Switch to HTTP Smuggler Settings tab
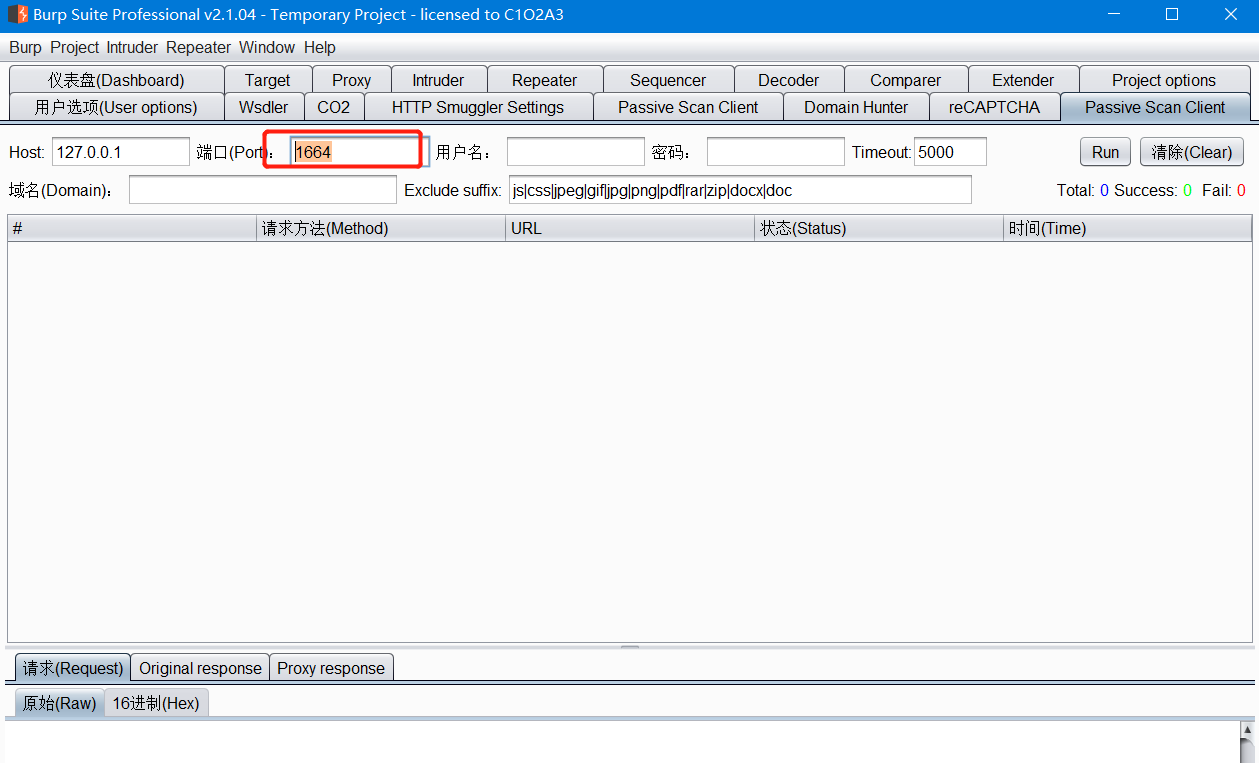This screenshot has height=763, width=1259. [478, 107]
